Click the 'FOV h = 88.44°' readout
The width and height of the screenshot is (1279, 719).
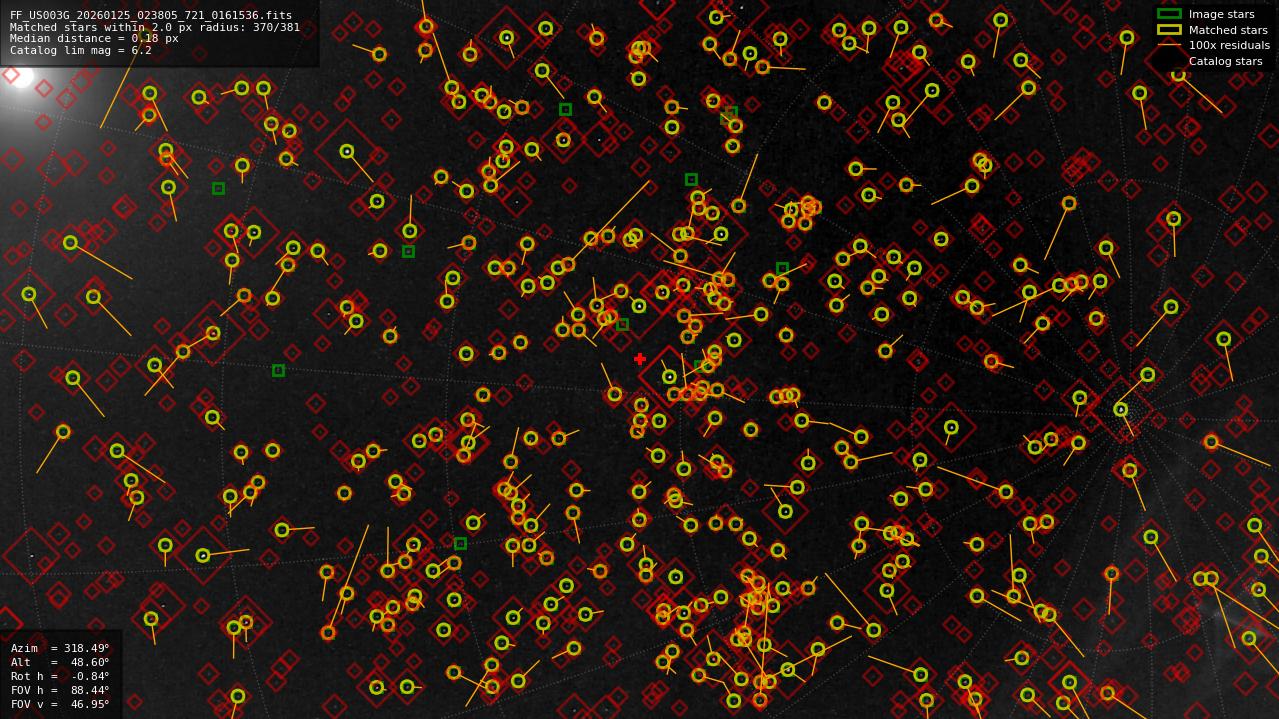60,690
